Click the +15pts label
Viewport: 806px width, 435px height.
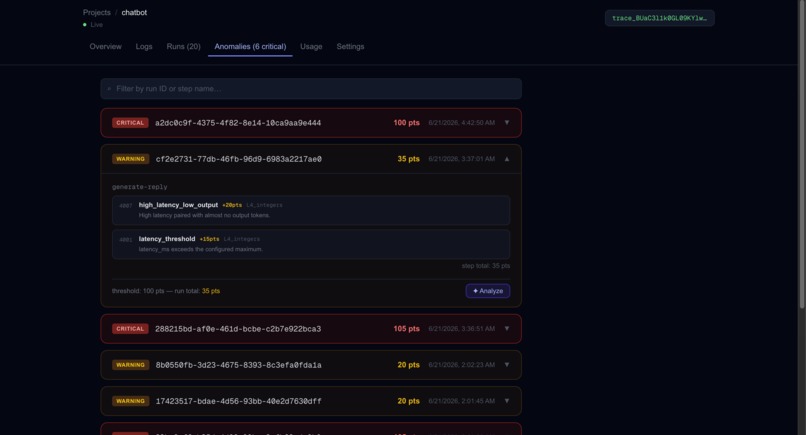209,239
